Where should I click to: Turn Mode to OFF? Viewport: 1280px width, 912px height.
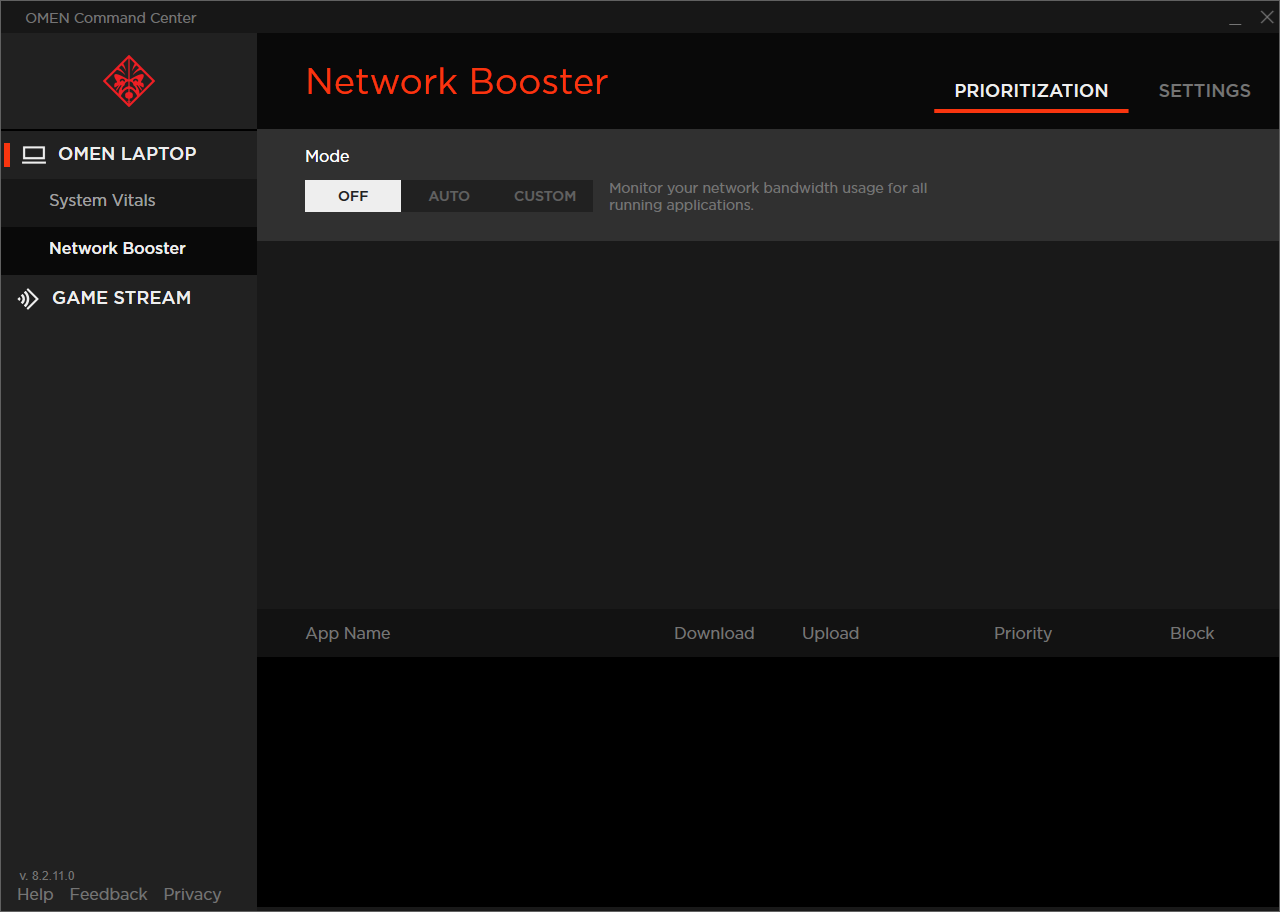point(352,195)
